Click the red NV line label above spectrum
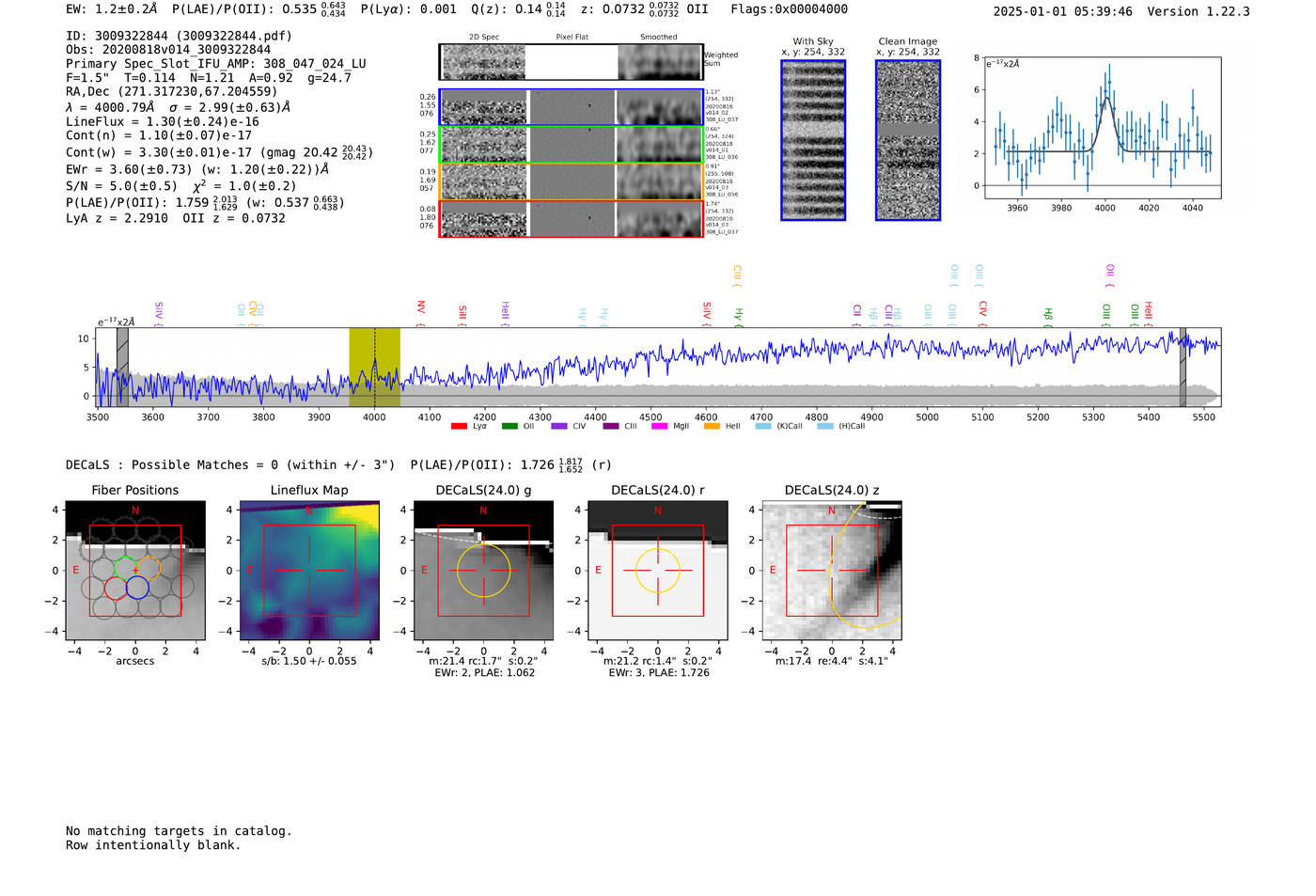Screen dimensions: 1316x896 pos(420,311)
